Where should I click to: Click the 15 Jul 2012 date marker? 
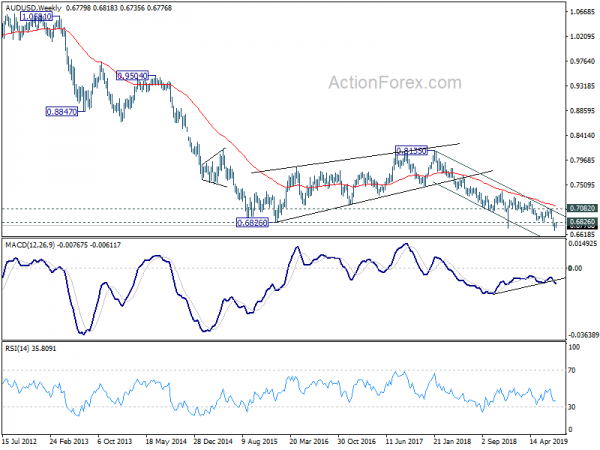coord(20,441)
